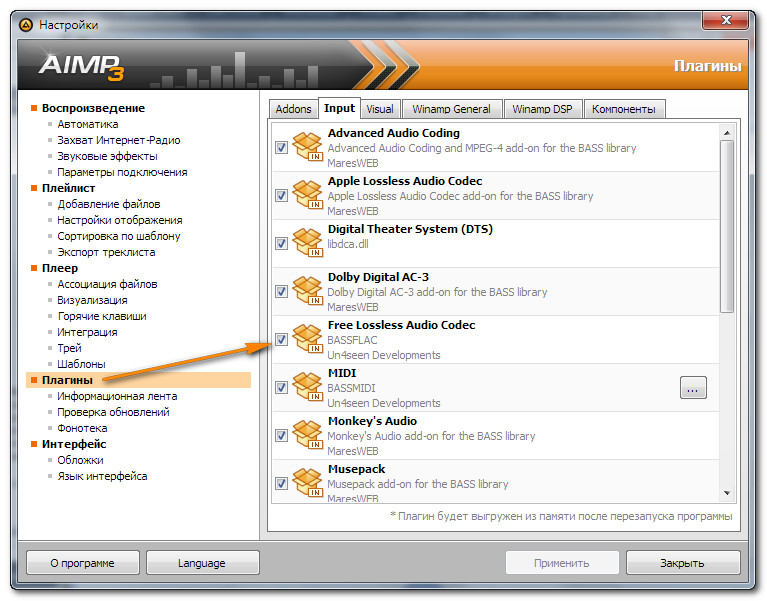Open Автоматика settings
Screen dimensions: 767x601
pyautogui.click(x=88, y=124)
